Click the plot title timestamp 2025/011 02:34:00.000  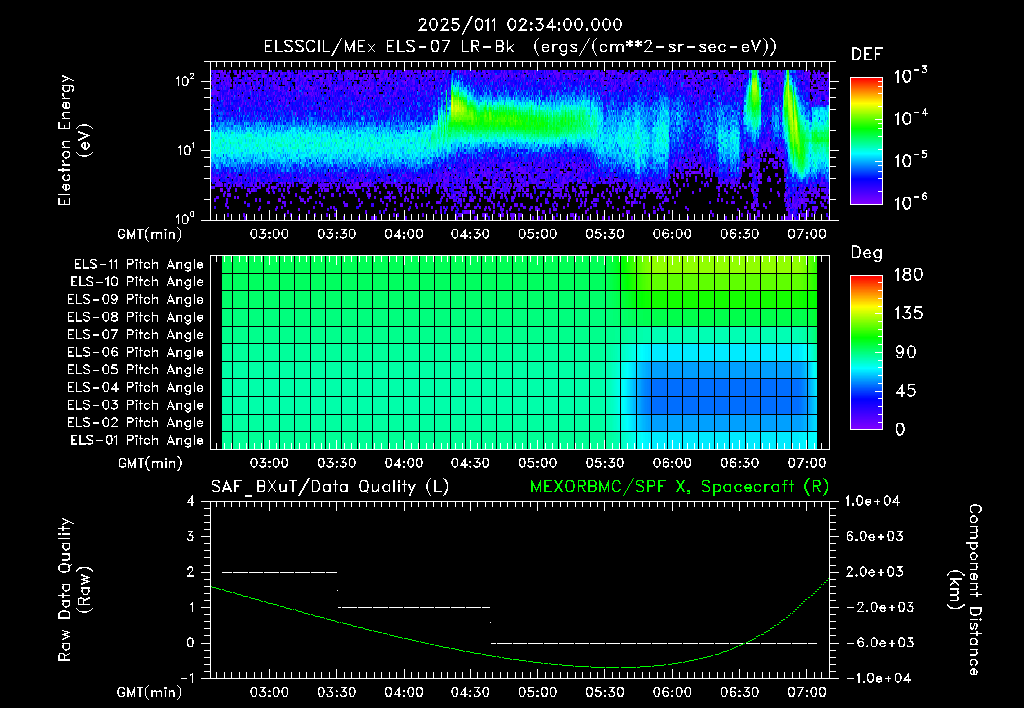click(520, 25)
